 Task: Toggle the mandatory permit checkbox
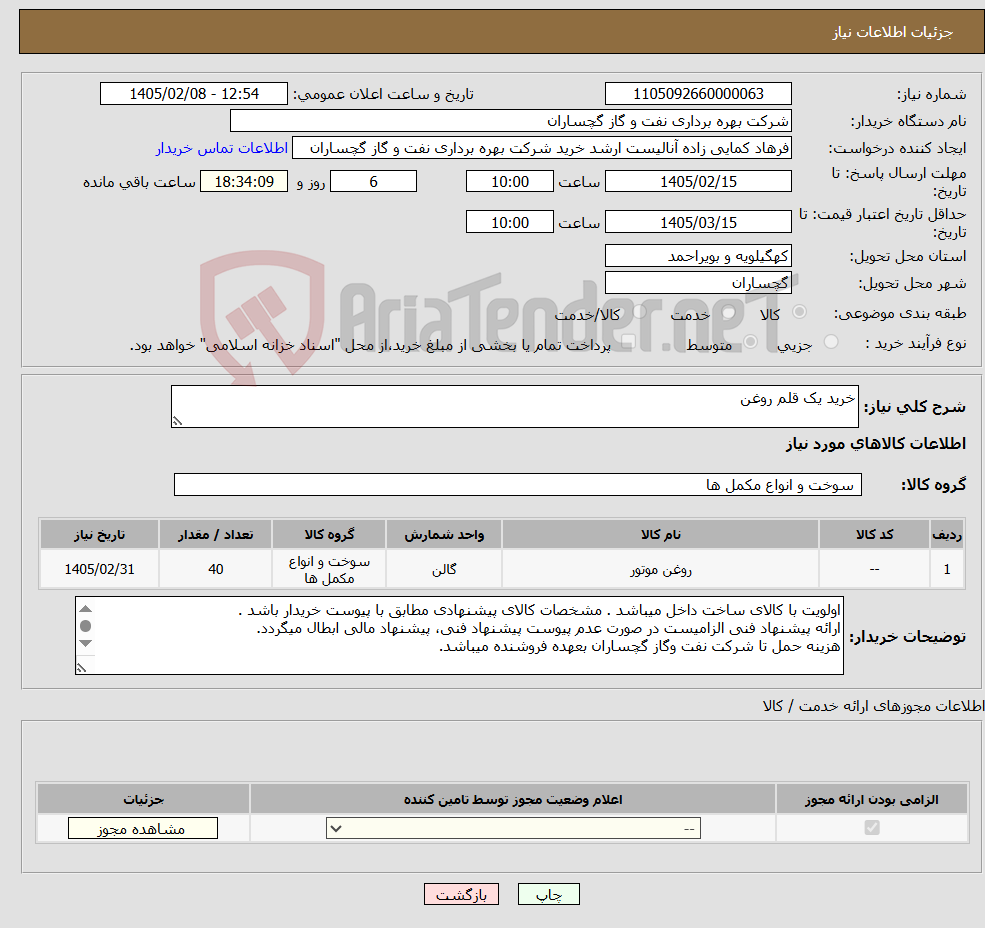tap(872, 827)
